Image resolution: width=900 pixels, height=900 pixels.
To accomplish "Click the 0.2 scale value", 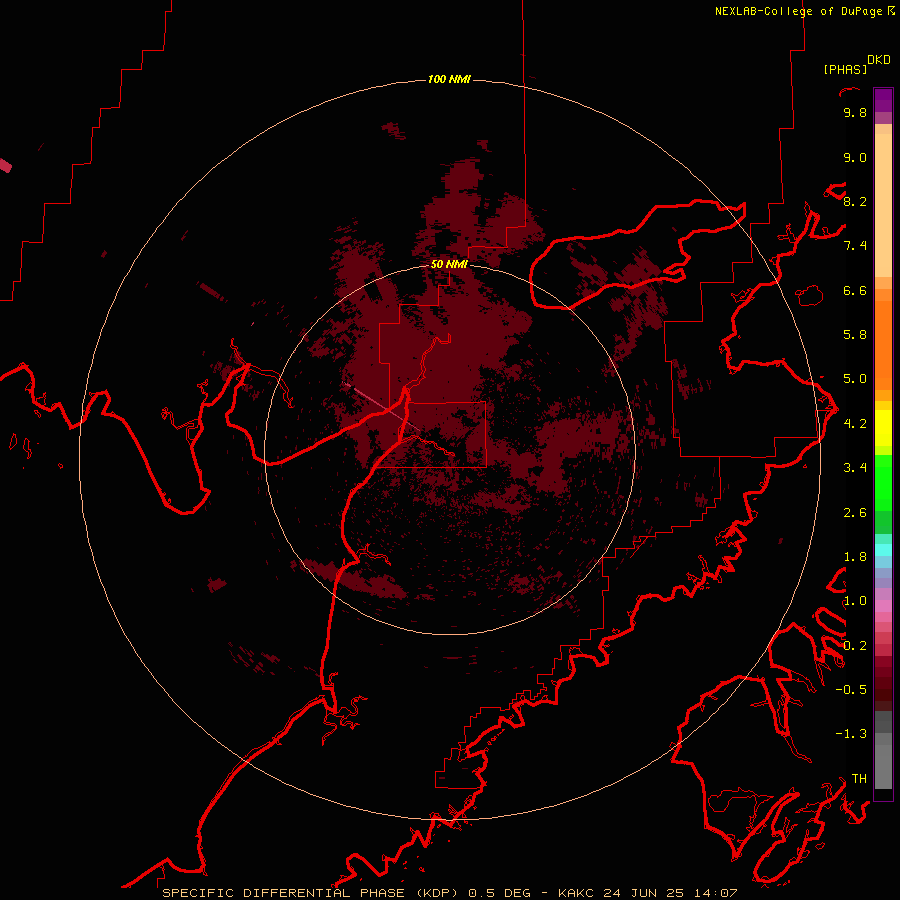I will point(855,646).
